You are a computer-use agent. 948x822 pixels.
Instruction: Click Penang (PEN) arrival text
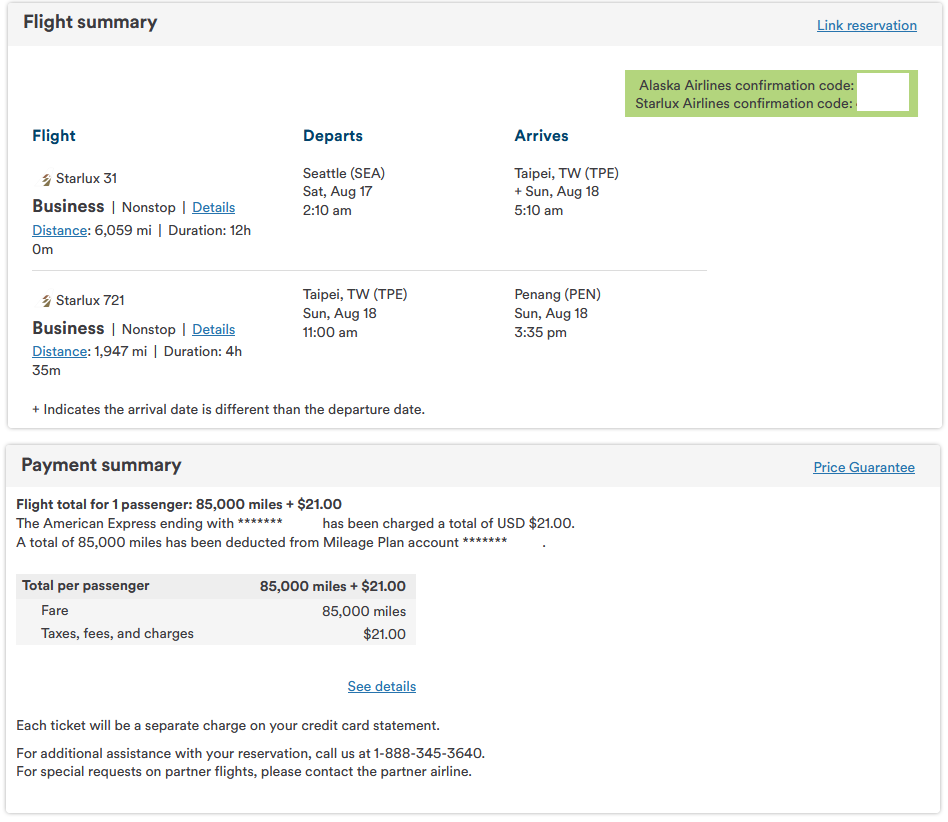coord(557,294)
